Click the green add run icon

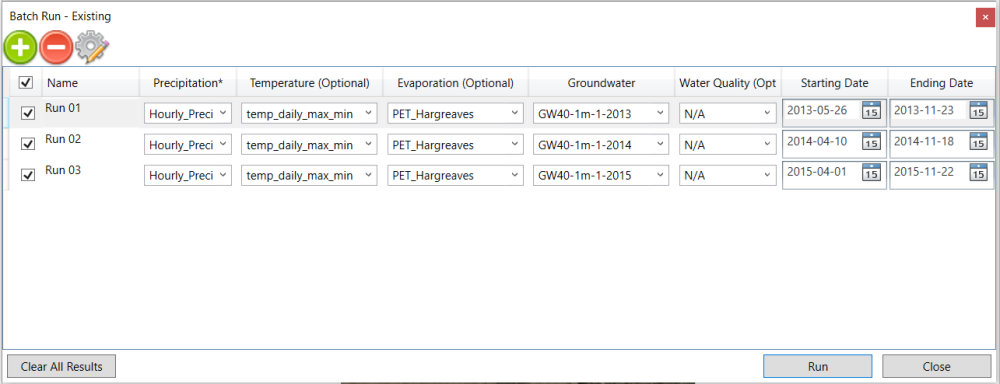[20, 48]
